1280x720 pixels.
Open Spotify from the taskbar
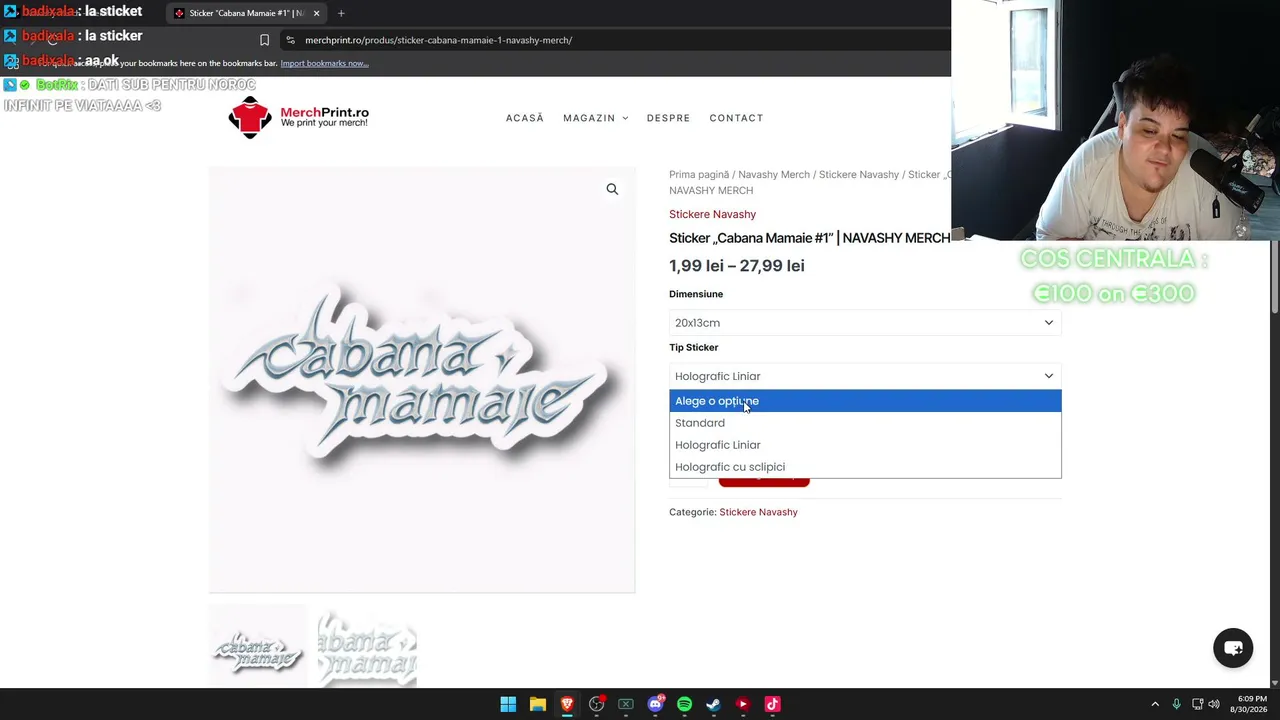pos(684,704)
